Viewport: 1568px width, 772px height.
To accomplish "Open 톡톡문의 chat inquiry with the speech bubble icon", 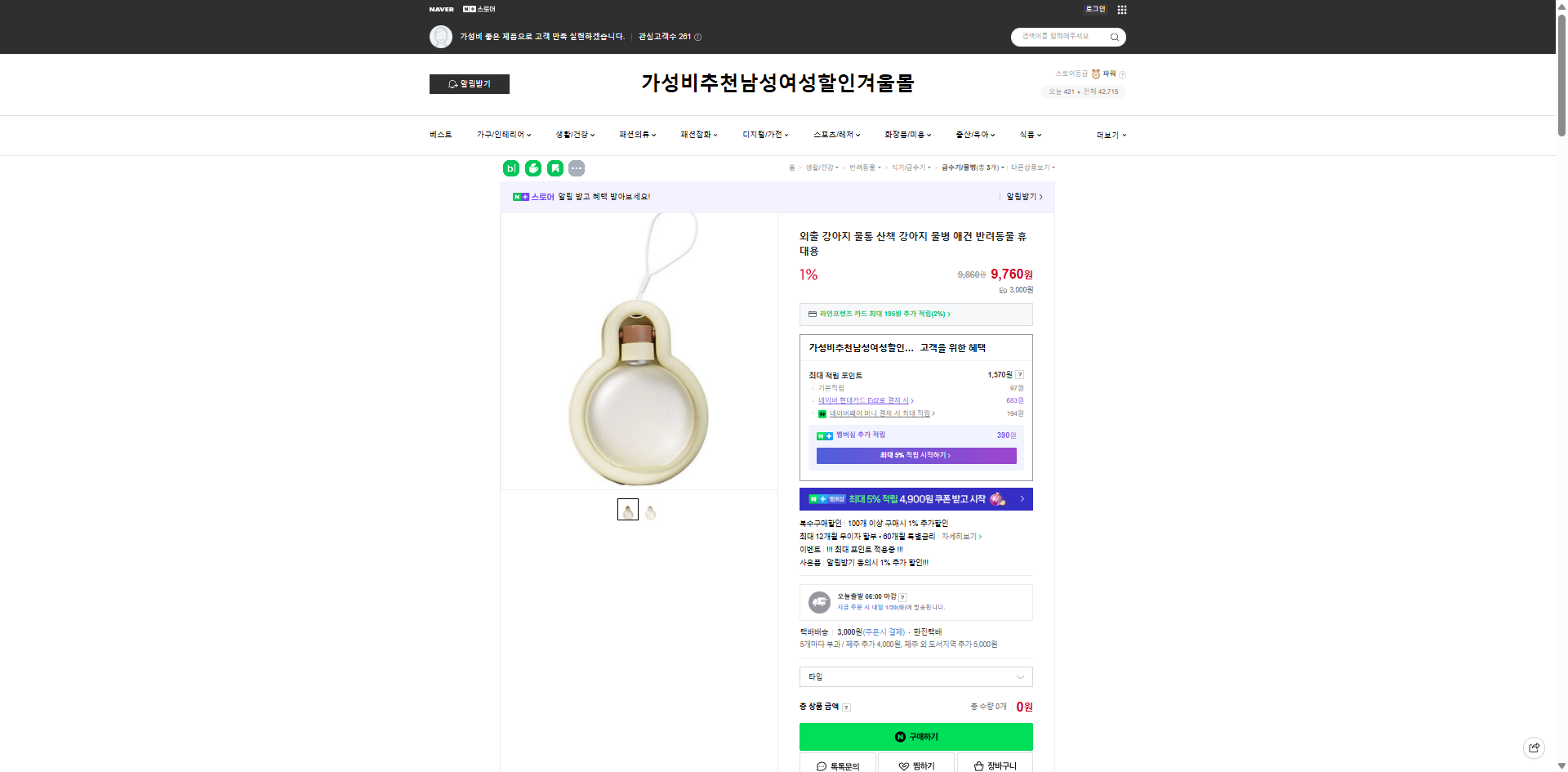I will [838, 765].
